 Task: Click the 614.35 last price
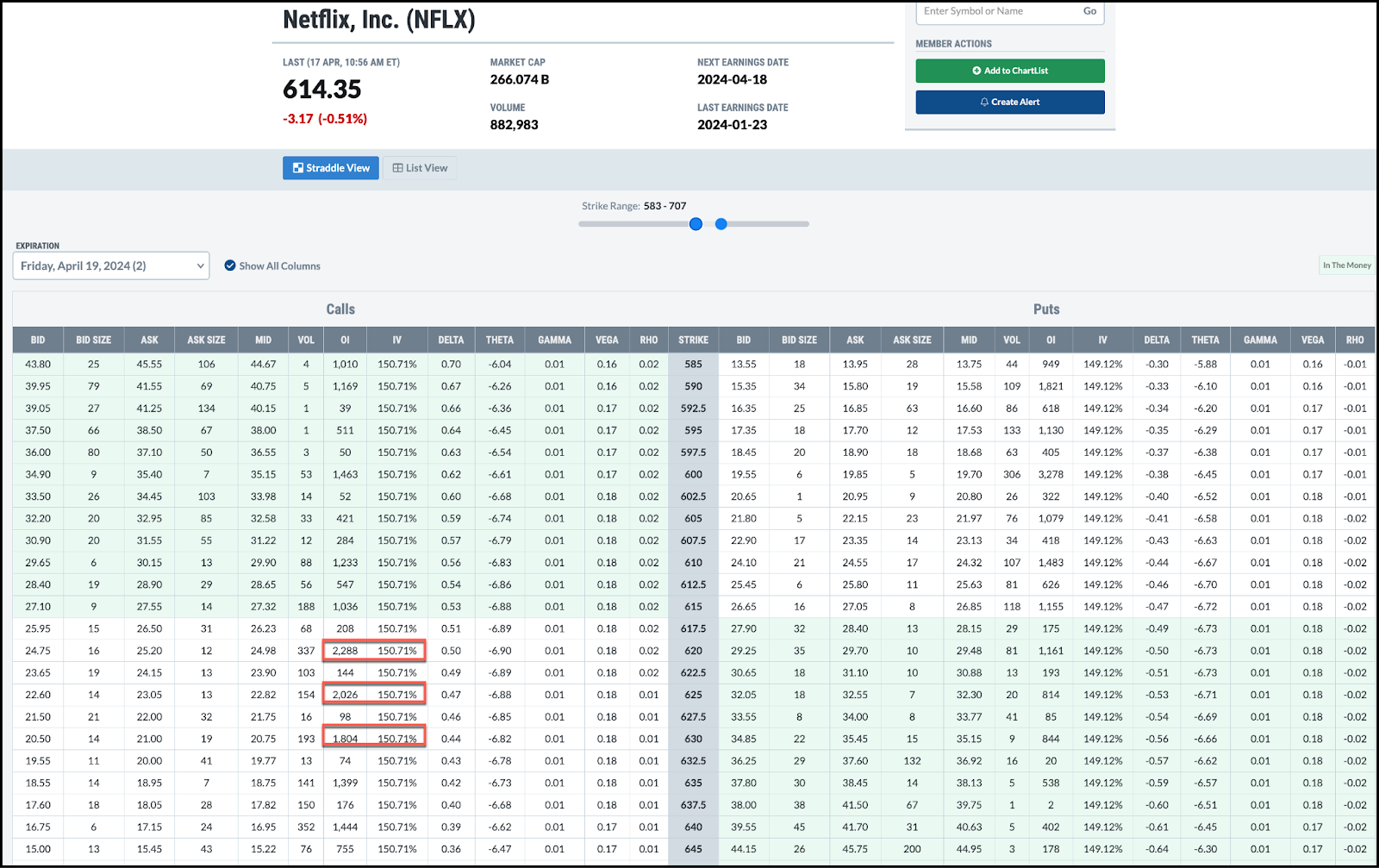(322, 89)
